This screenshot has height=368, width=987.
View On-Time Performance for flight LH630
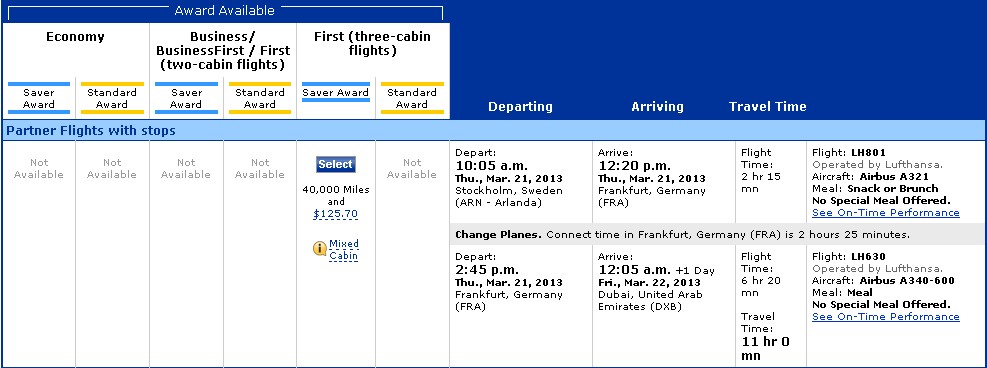[886, 316]
